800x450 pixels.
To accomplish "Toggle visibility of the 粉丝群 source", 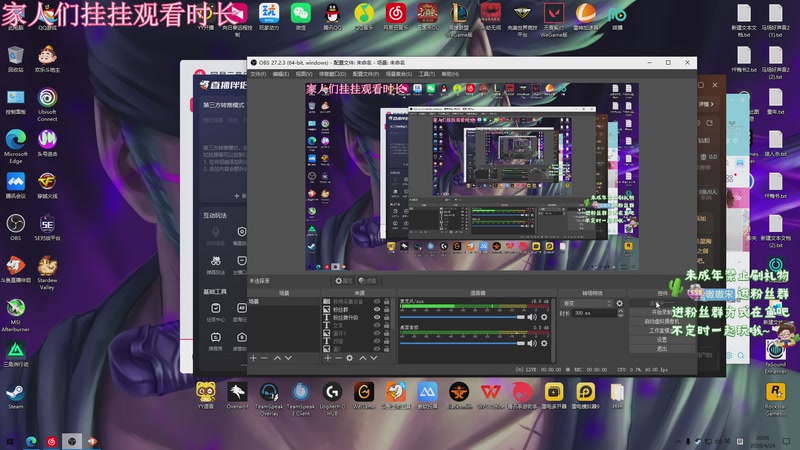I will pyautogui.click(x=377, y=309).
